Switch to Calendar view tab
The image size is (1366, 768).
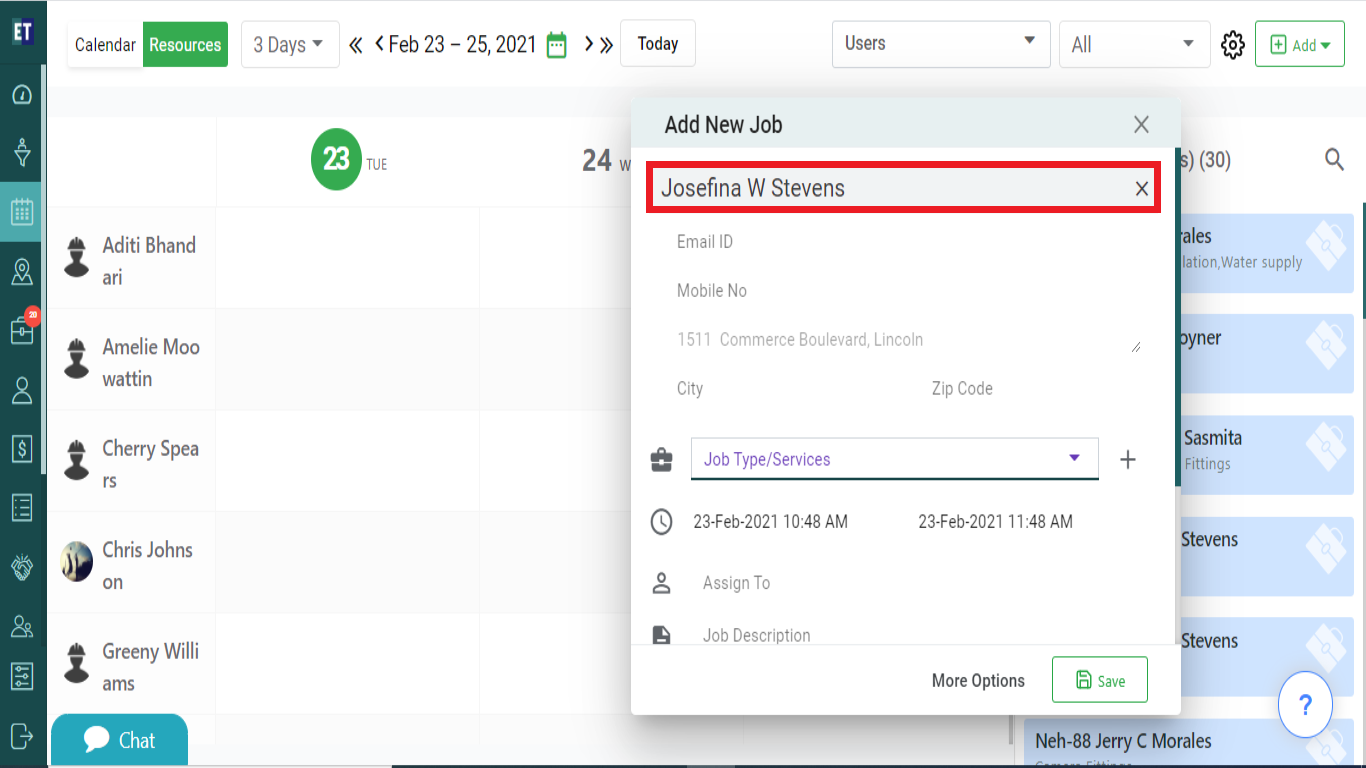105,45
